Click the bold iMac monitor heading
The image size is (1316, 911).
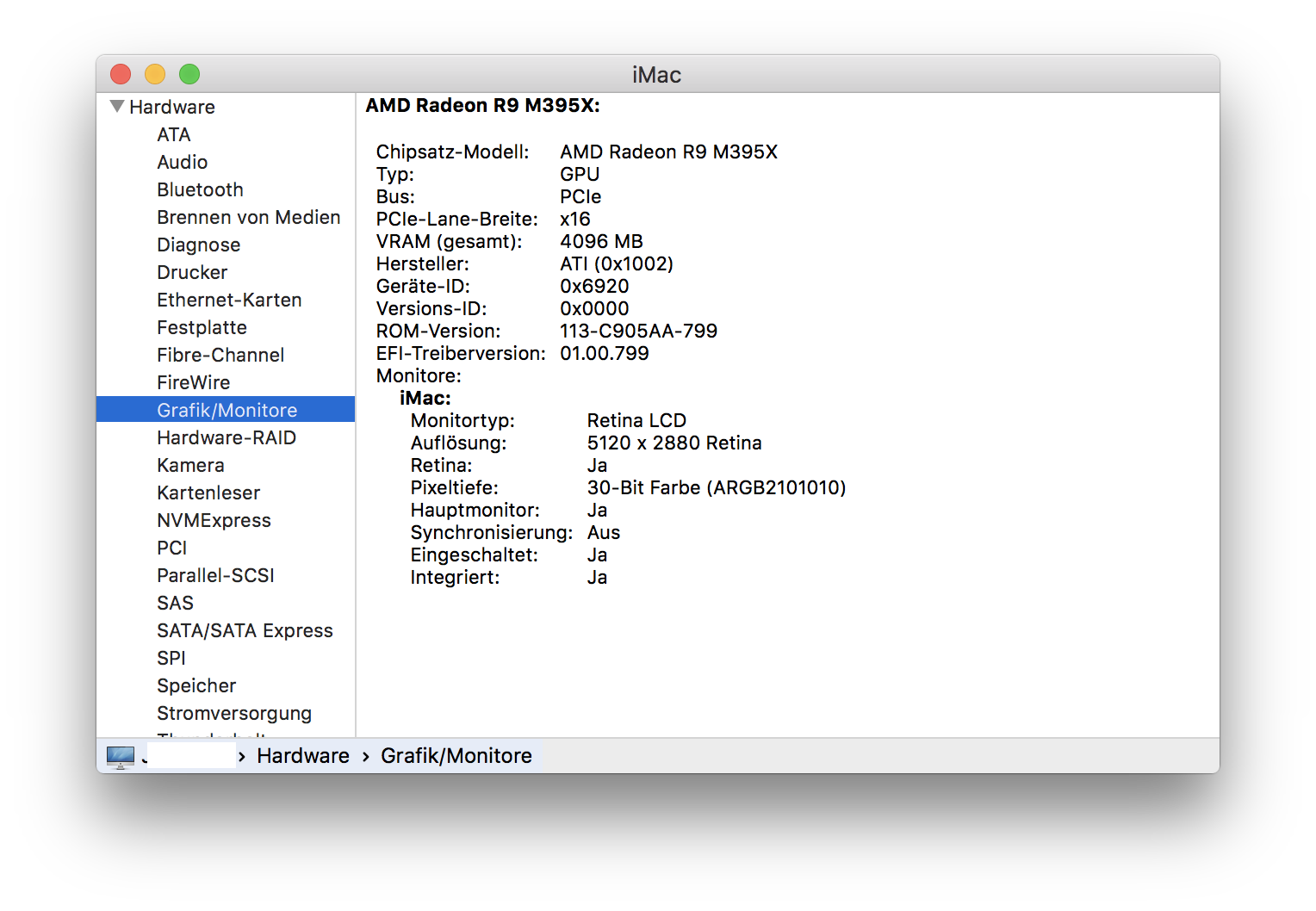[x=425, y=398]
